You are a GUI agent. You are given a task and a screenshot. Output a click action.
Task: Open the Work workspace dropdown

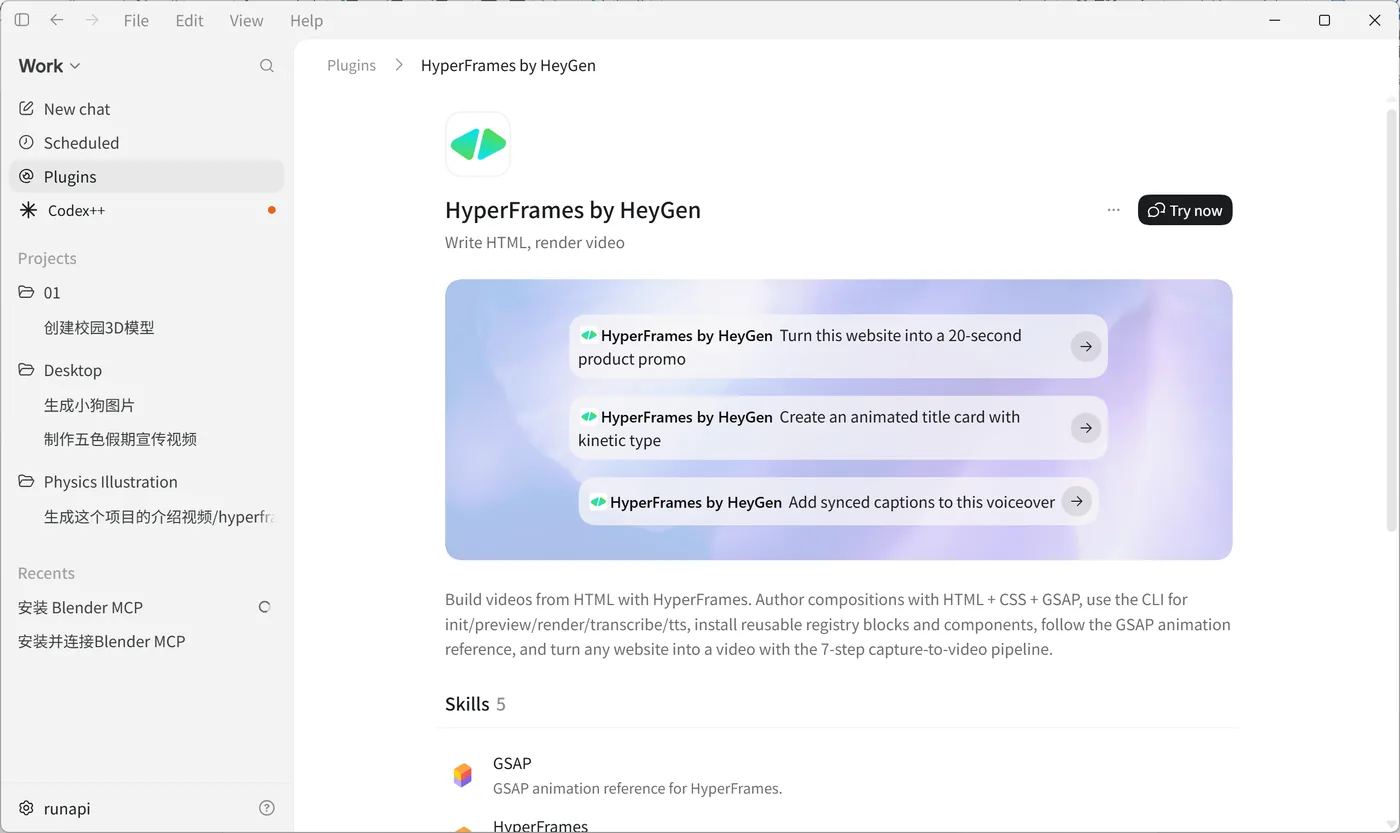pyautogui.click(x=49, y=66)
